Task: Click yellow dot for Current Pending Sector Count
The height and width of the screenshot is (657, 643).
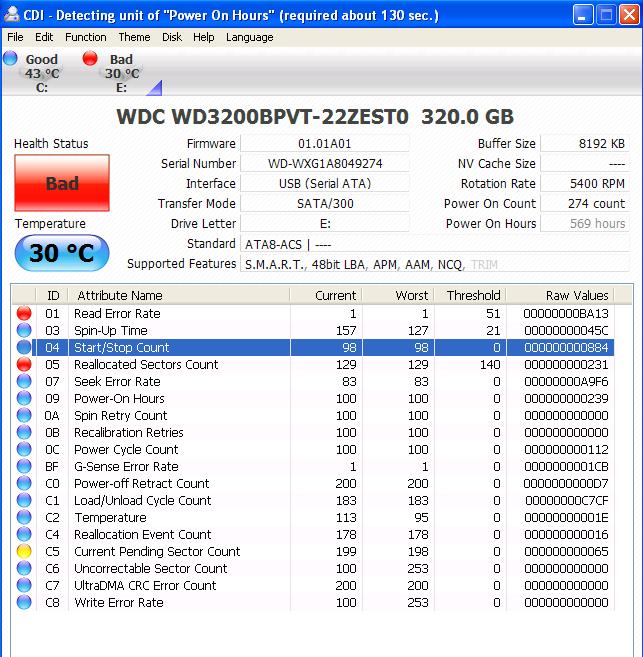Action: [24, 551]
